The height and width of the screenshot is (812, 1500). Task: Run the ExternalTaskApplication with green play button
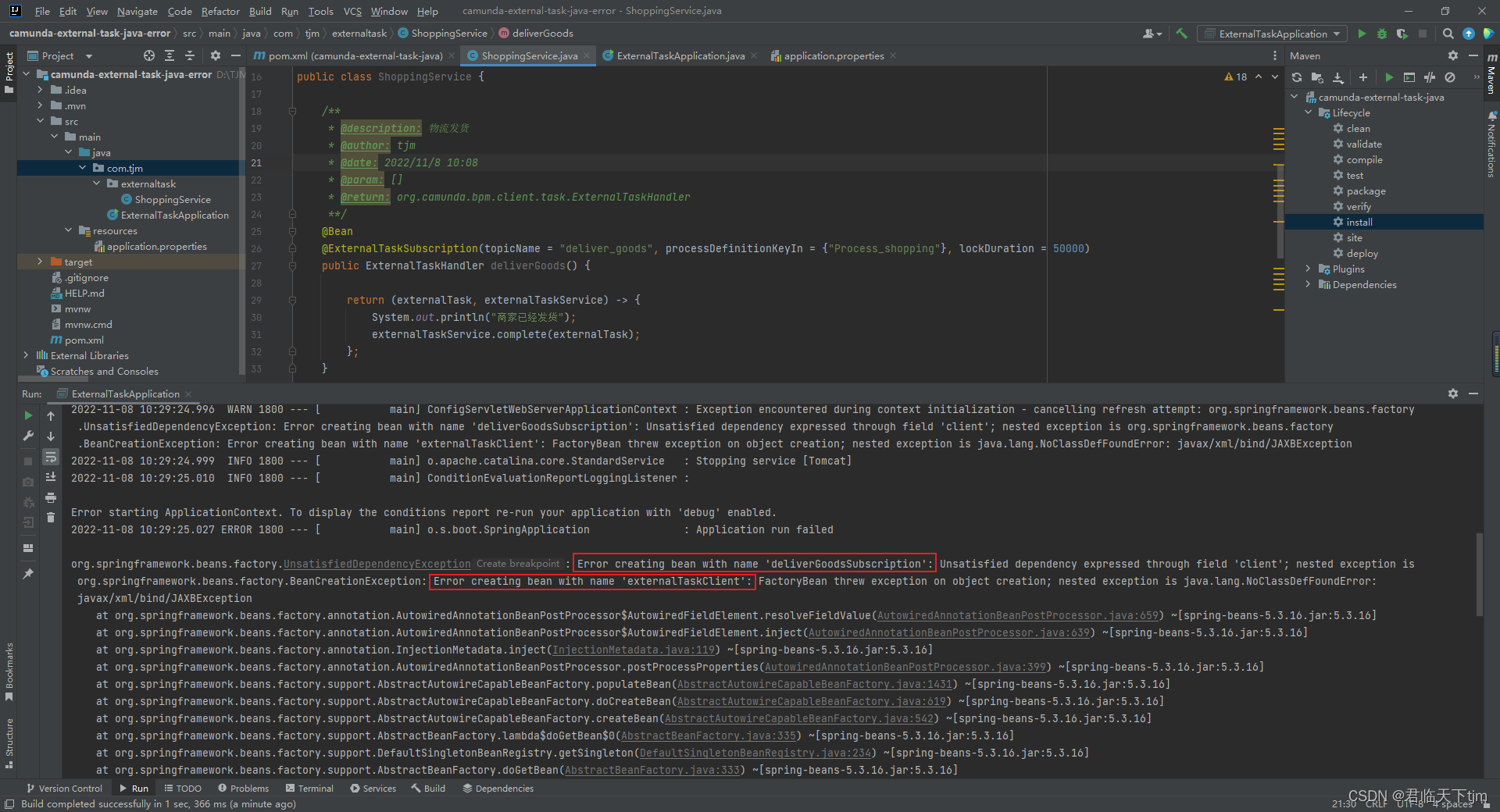click(1361, 34)
